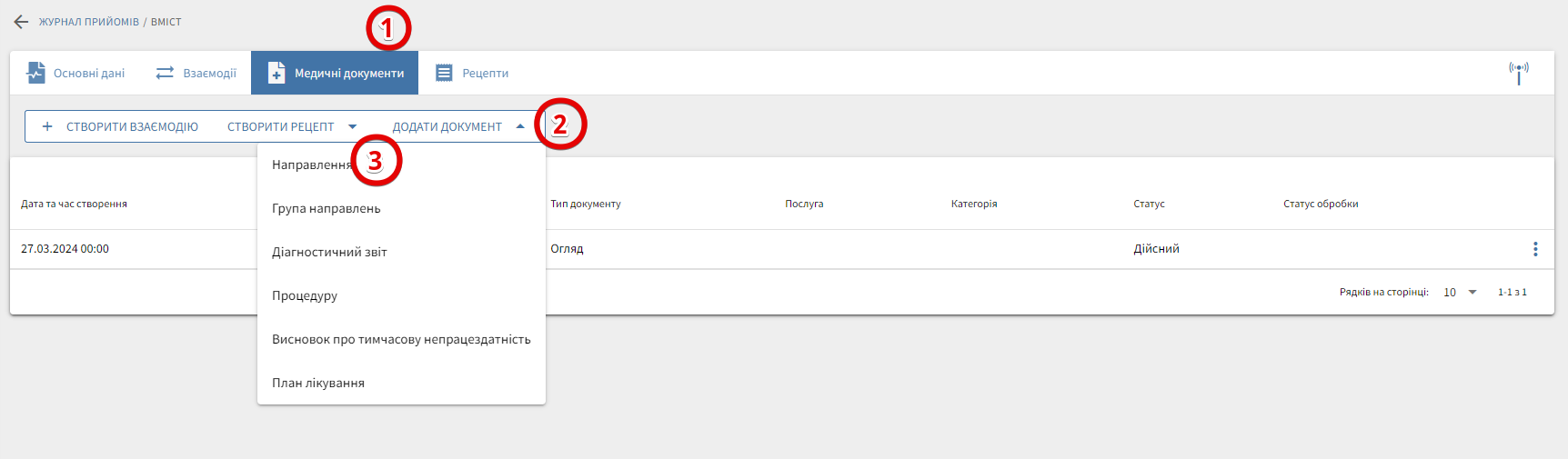Click the broadcast signal icon
Screen dimensions: 1568x459
tap(1518, 73)
